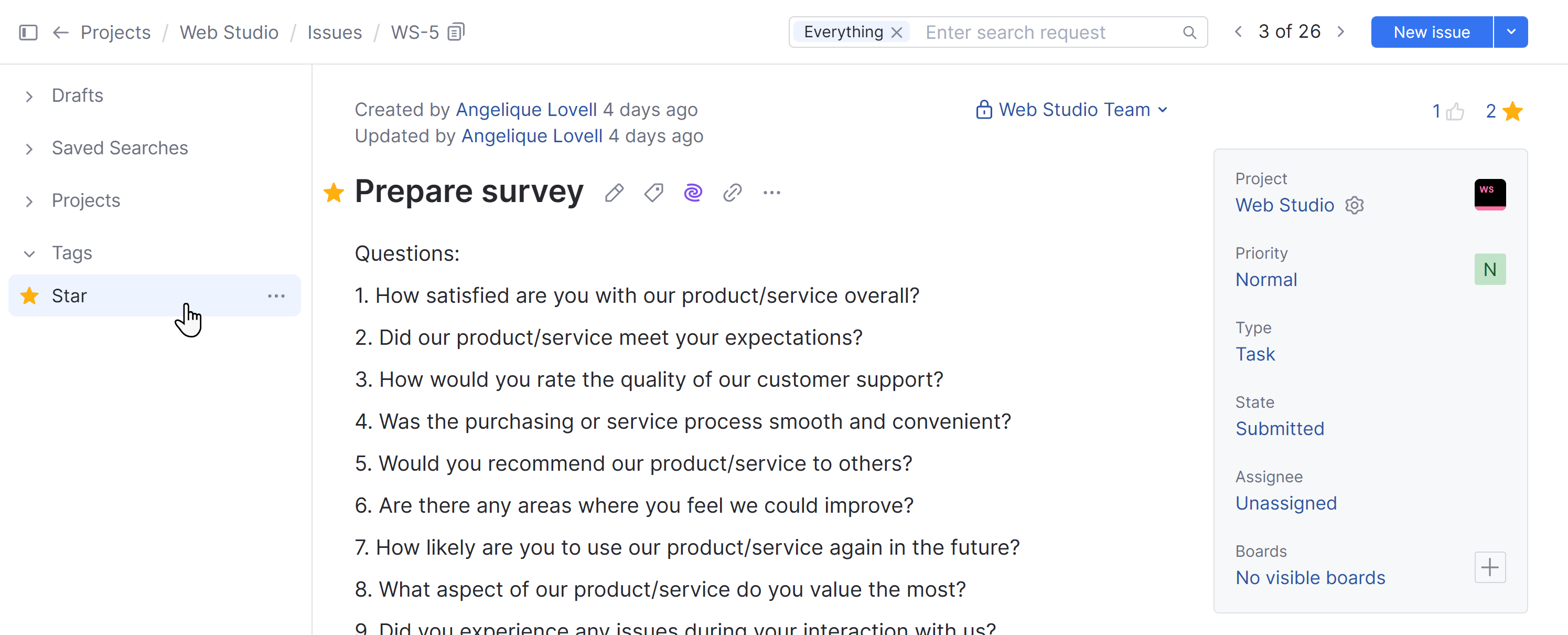Image resolution: width=1568 pixels, height=635 pixels.
Task: Toggle the thumbs-up vote
Action: (1454, 112)
